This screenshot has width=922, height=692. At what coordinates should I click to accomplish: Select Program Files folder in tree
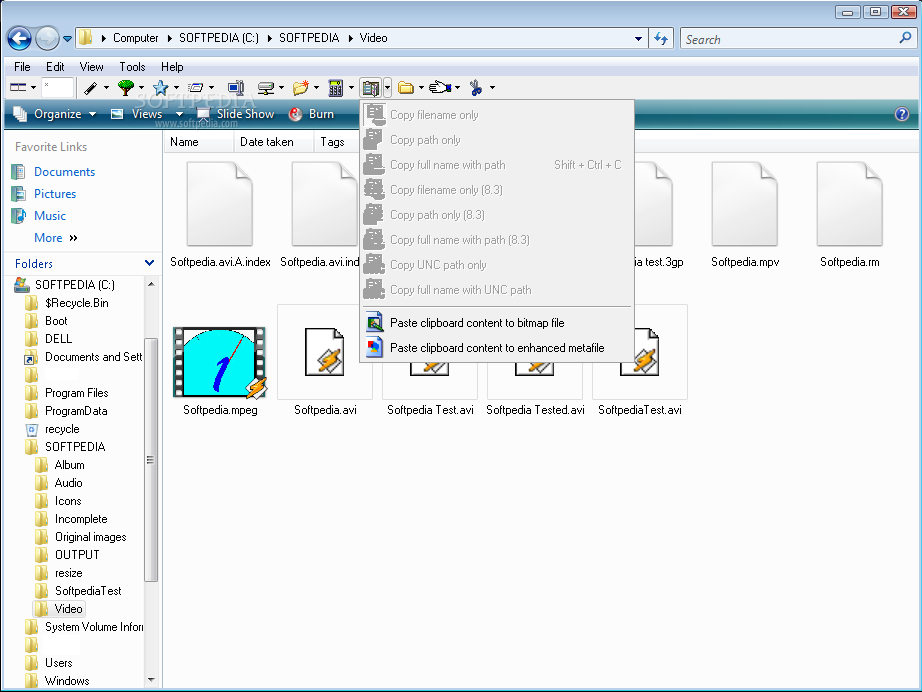76,393
